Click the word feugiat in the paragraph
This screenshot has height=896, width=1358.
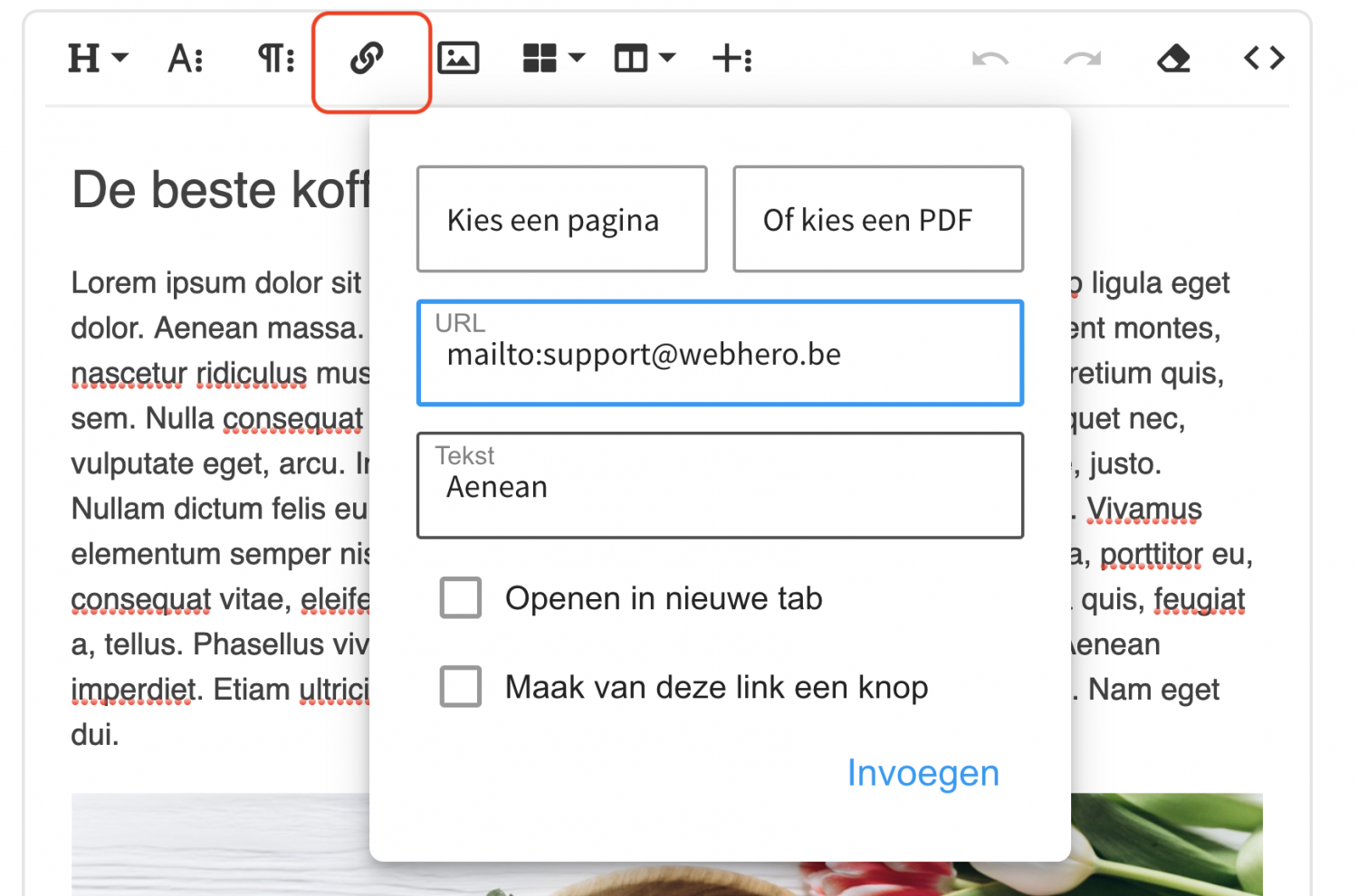[1200, 600]
